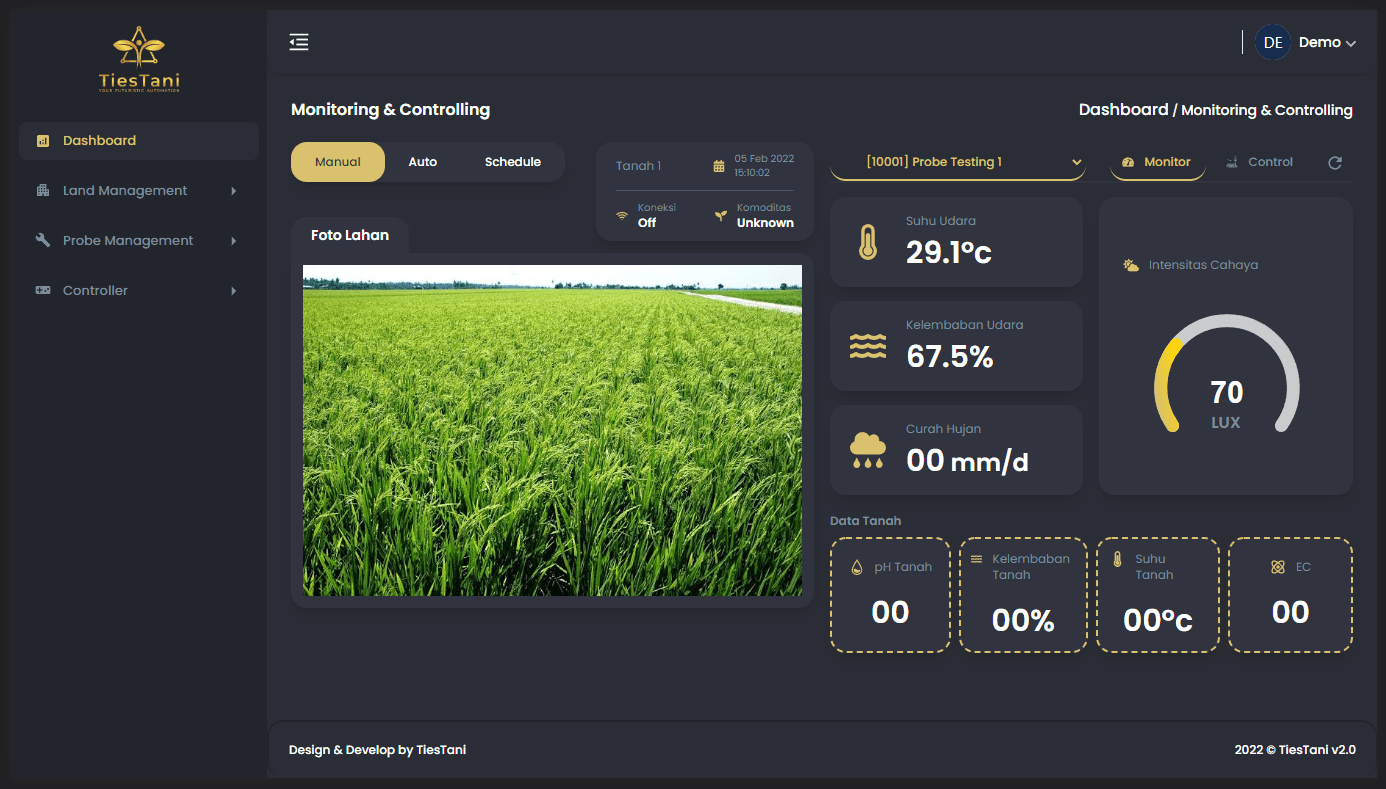1386x789 pixels.
Task: Click the thermometer icon for Suhu Udara
Action: click(x=867, y=242)
